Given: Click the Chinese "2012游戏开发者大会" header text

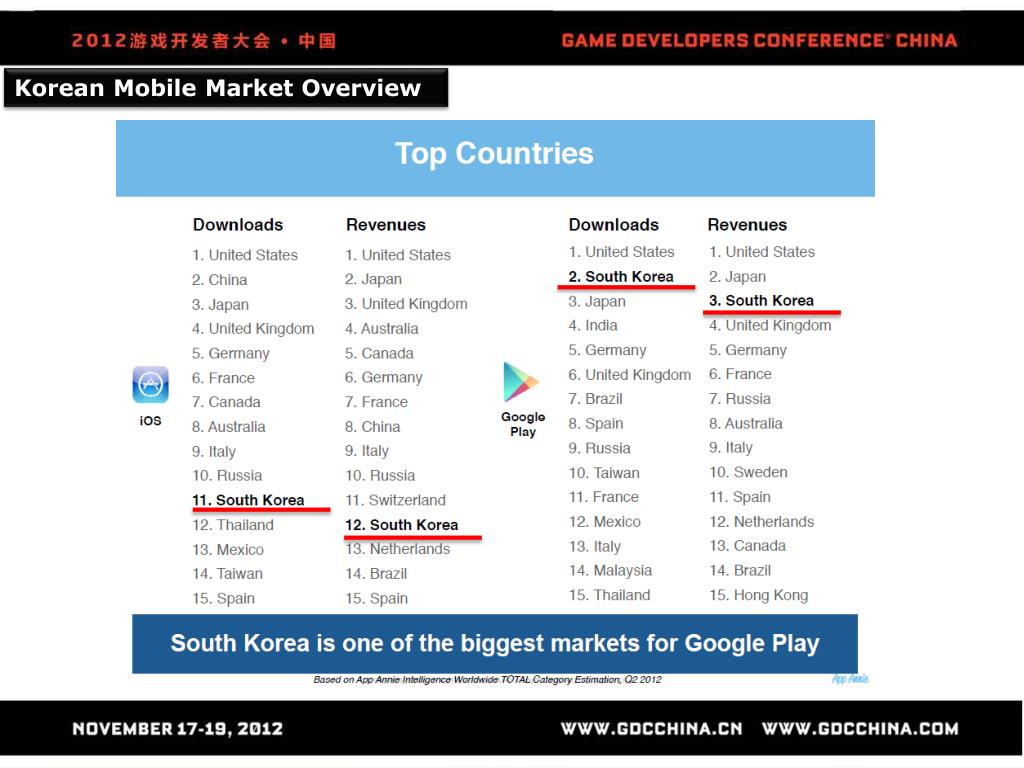Looking at the screenshot, I should [x=203, y=40].
